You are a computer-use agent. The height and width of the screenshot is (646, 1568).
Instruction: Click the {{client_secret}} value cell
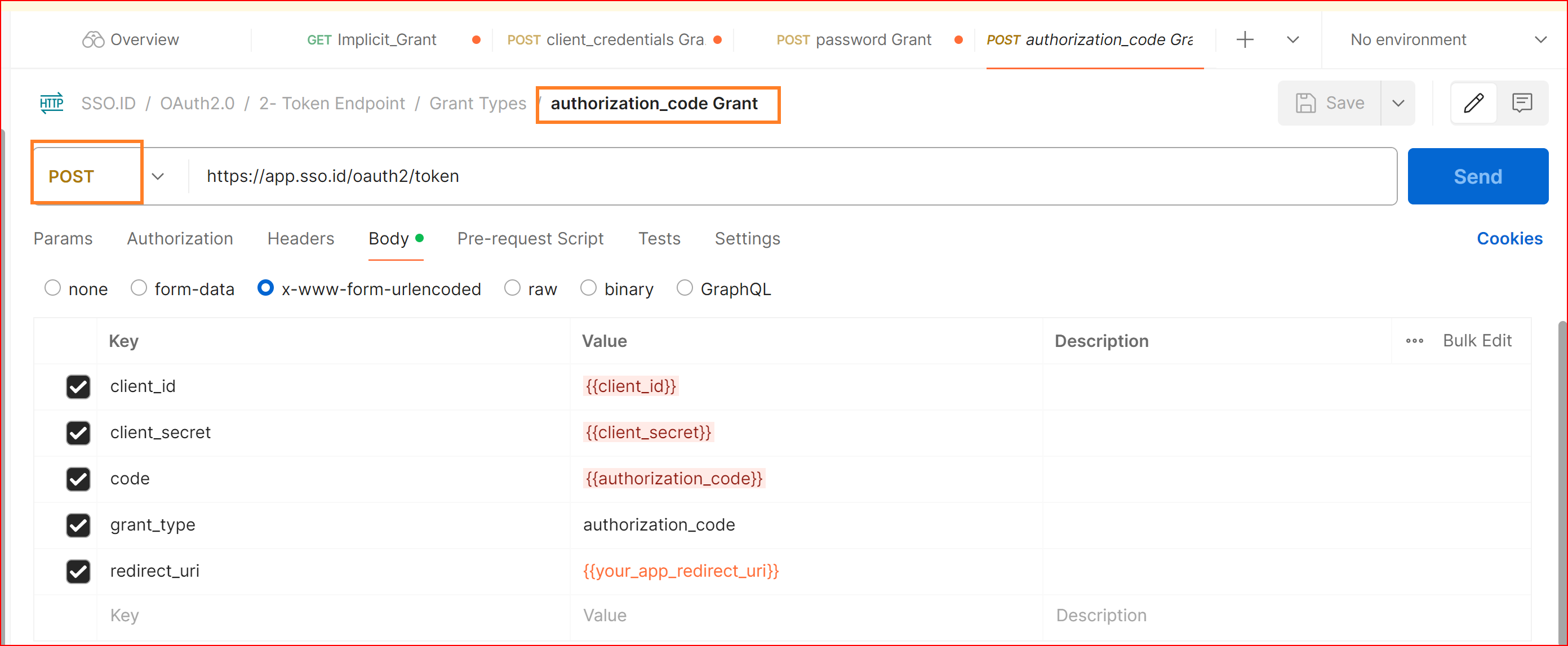(x=806, y=433)
